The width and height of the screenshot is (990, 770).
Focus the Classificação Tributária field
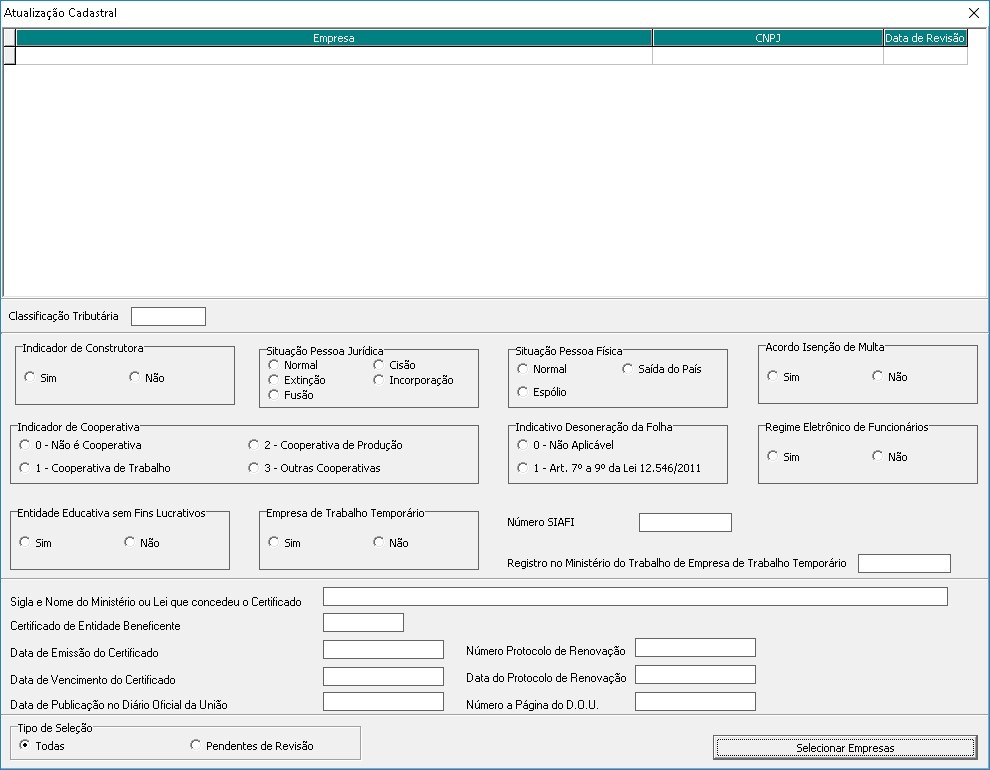tap(169, 316)
